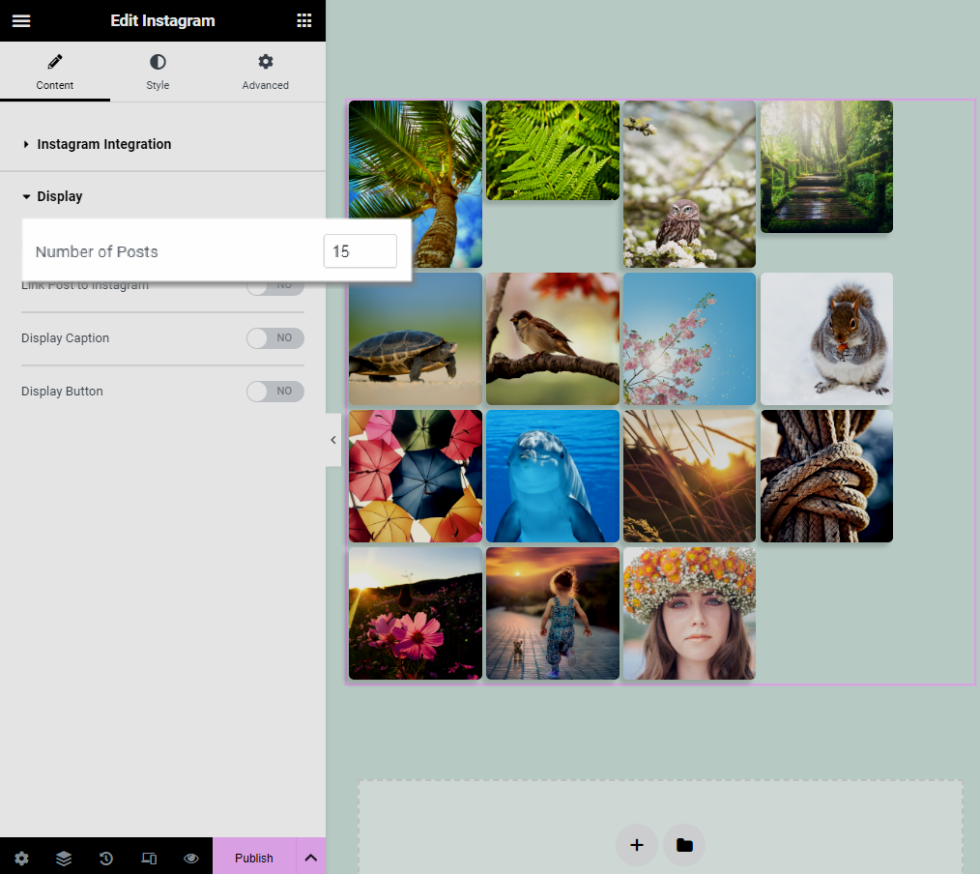Click the Number of Posts label
This screenshot has width=980, height=874.
tap(97, 252)
